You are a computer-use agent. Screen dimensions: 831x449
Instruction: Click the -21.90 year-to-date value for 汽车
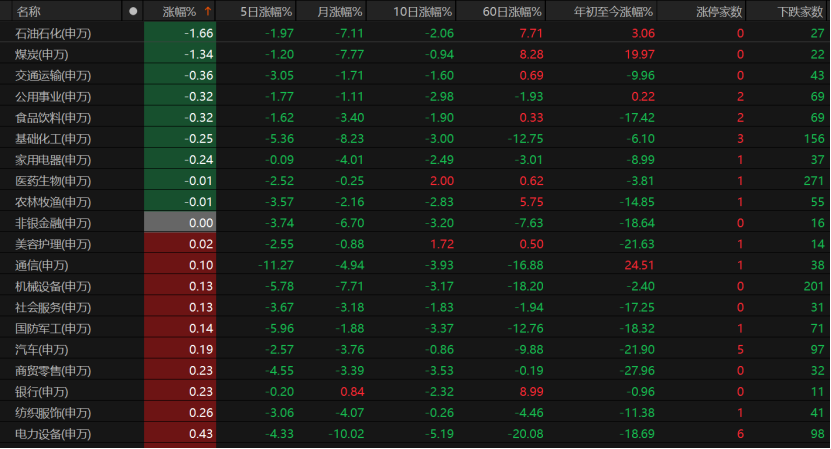tap(637, 349)
